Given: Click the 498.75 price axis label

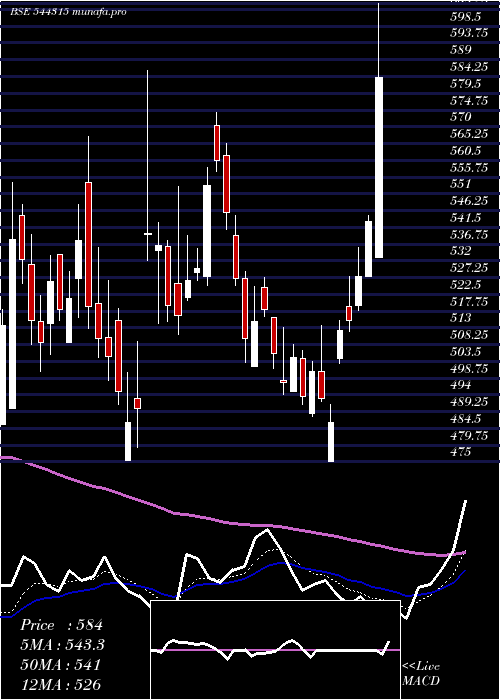Looking at the screenshot, I should (x=469, y=368).
